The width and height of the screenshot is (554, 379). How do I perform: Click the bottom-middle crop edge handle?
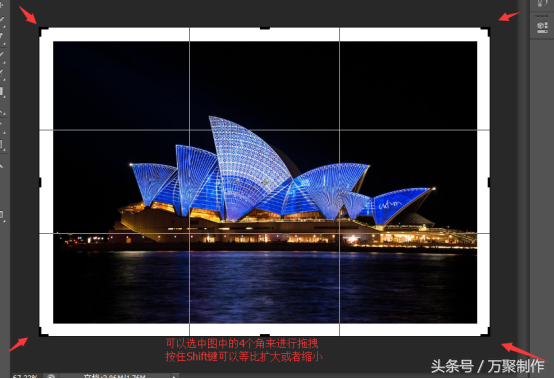point(265,335)
